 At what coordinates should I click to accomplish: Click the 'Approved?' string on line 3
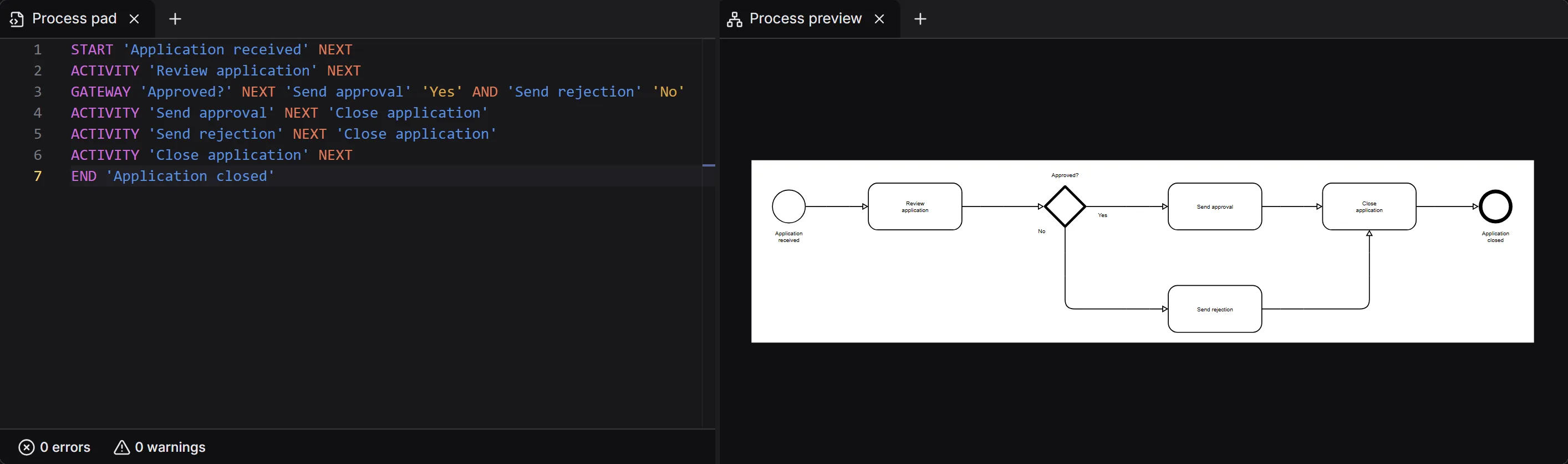[x=186, y=92]
